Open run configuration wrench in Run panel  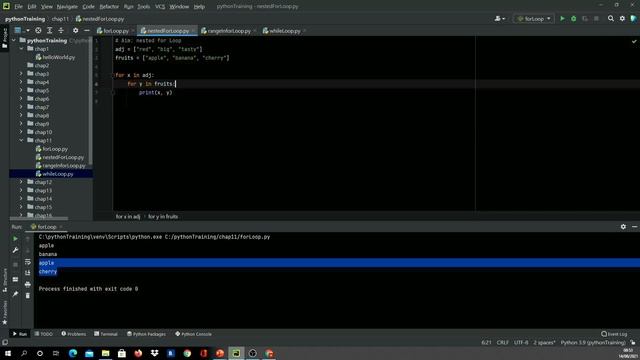[15, 250]
